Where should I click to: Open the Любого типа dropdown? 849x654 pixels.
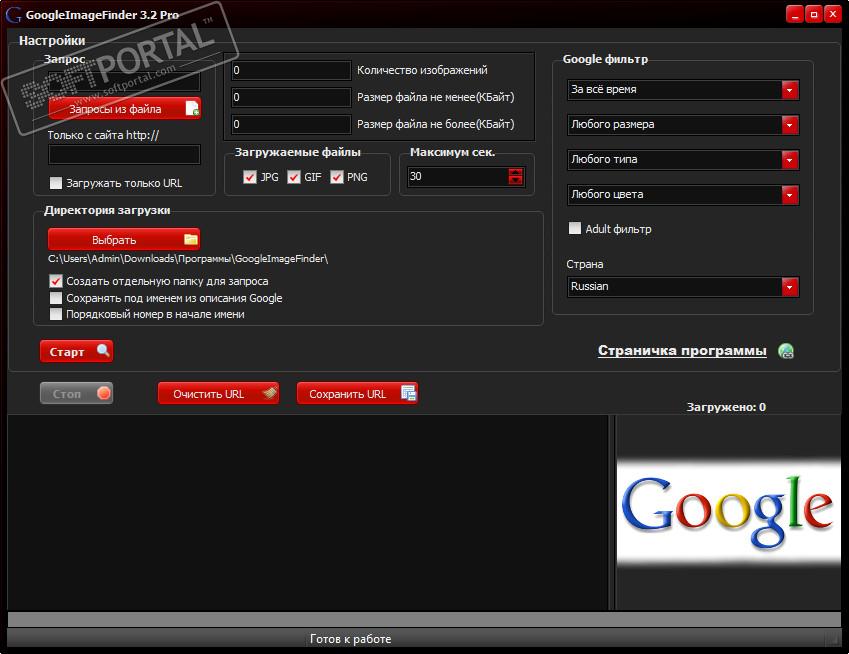tap(683, 160)
